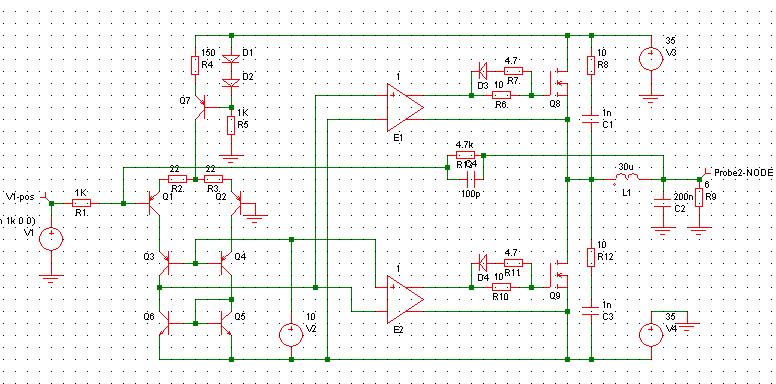Viewport: 776px width, 384px height.
Task: Select snubber resistor R12
Action: pos(591,257)
